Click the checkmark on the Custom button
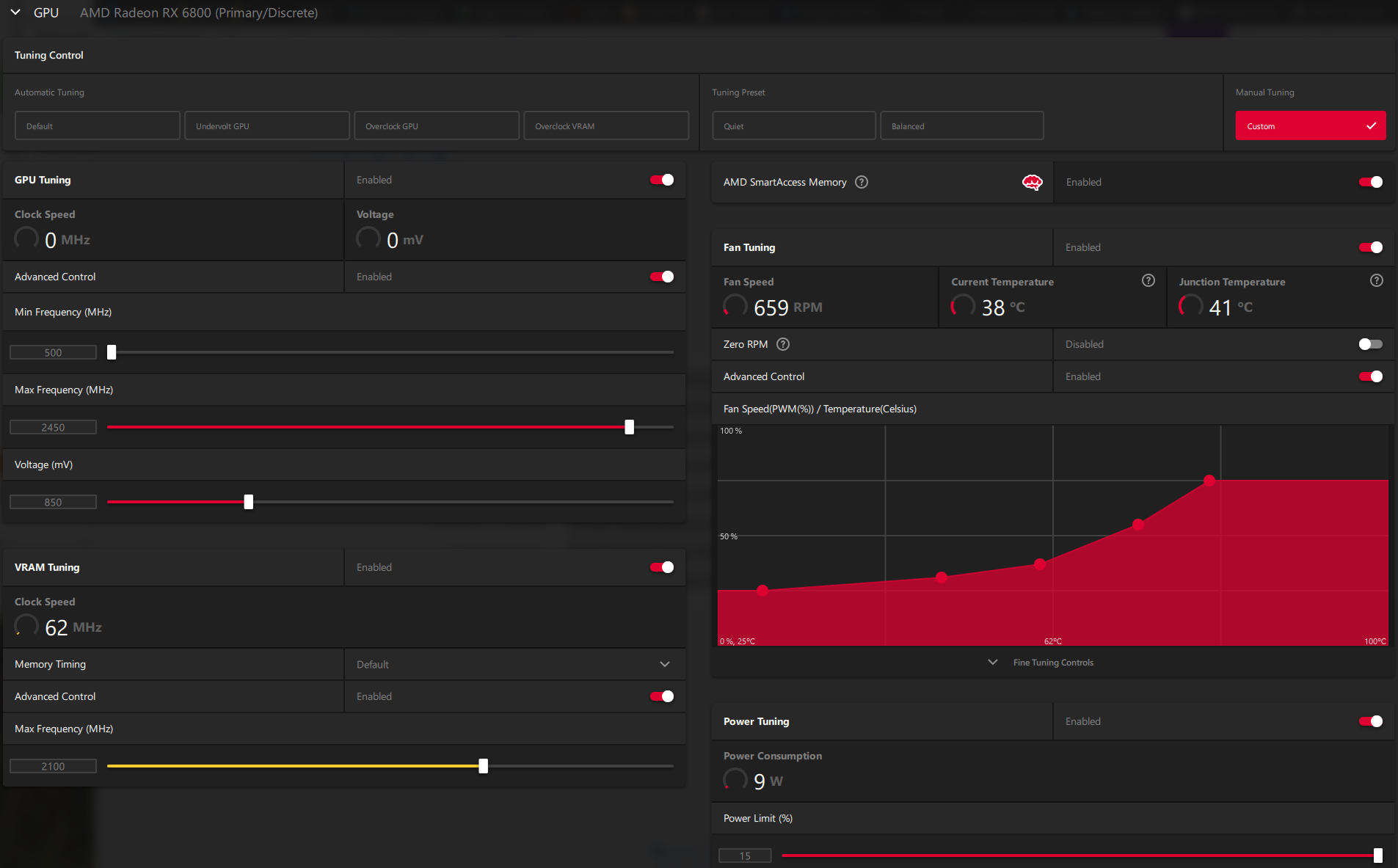This screenshot has width=1398, height=868. click(x=1371, y=125)
